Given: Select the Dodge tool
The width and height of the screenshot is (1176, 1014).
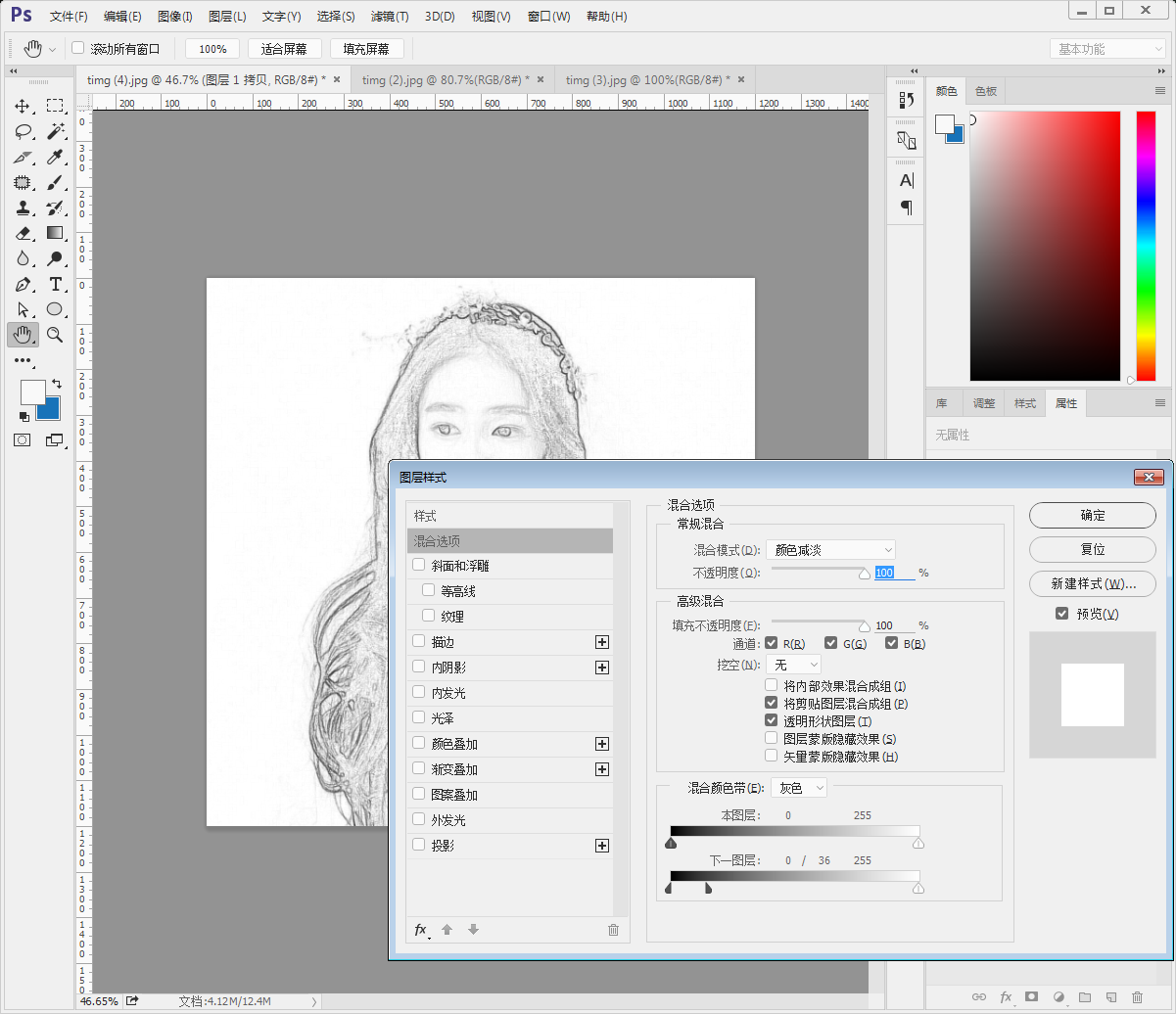Looking at the screenshot, I should [x=55, y=258].
